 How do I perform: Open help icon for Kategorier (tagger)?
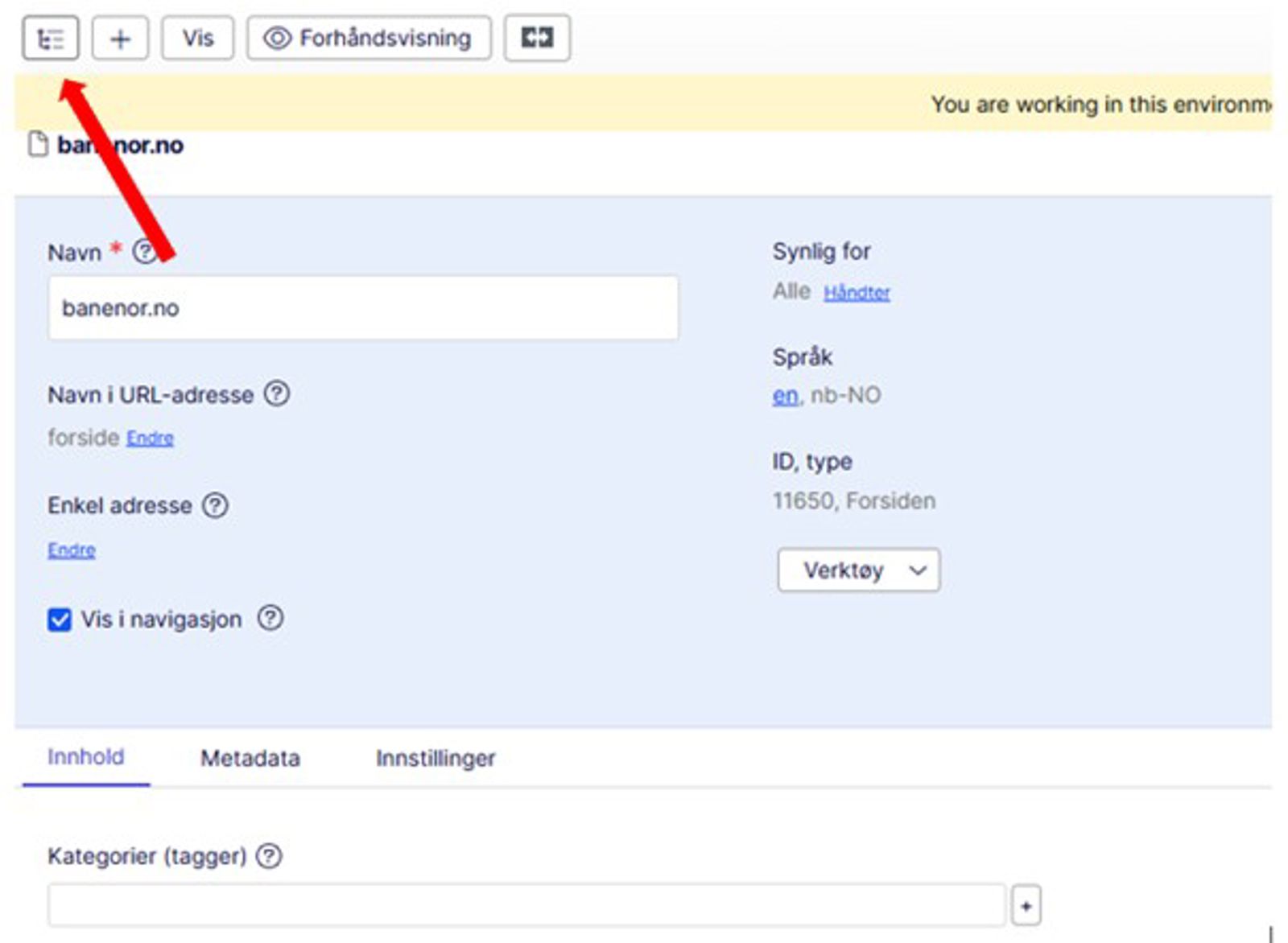(269, 855)
